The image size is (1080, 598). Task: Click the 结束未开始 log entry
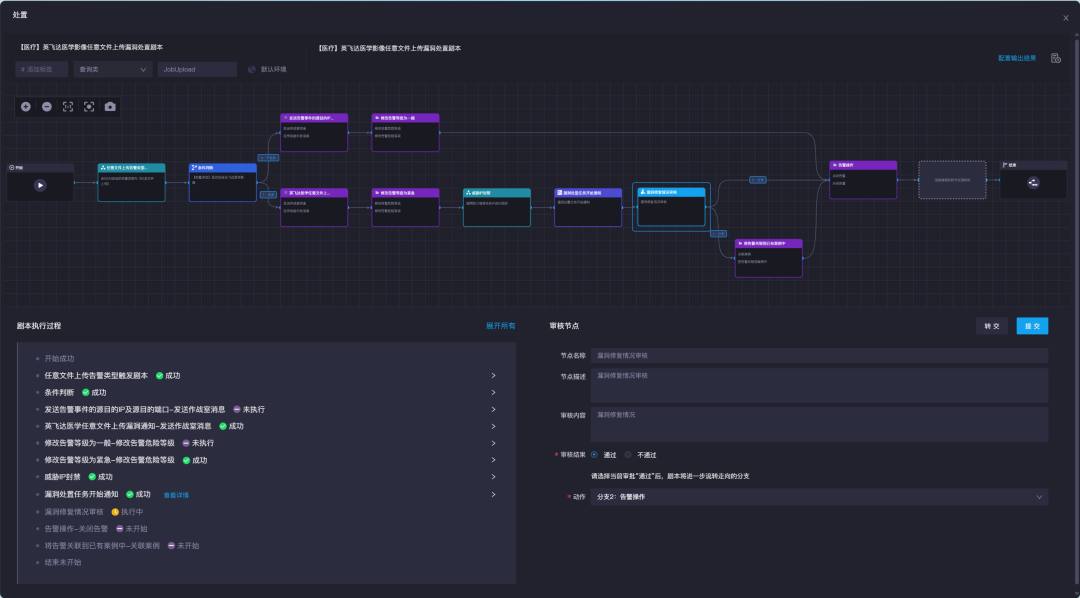[x=63, y=562]
